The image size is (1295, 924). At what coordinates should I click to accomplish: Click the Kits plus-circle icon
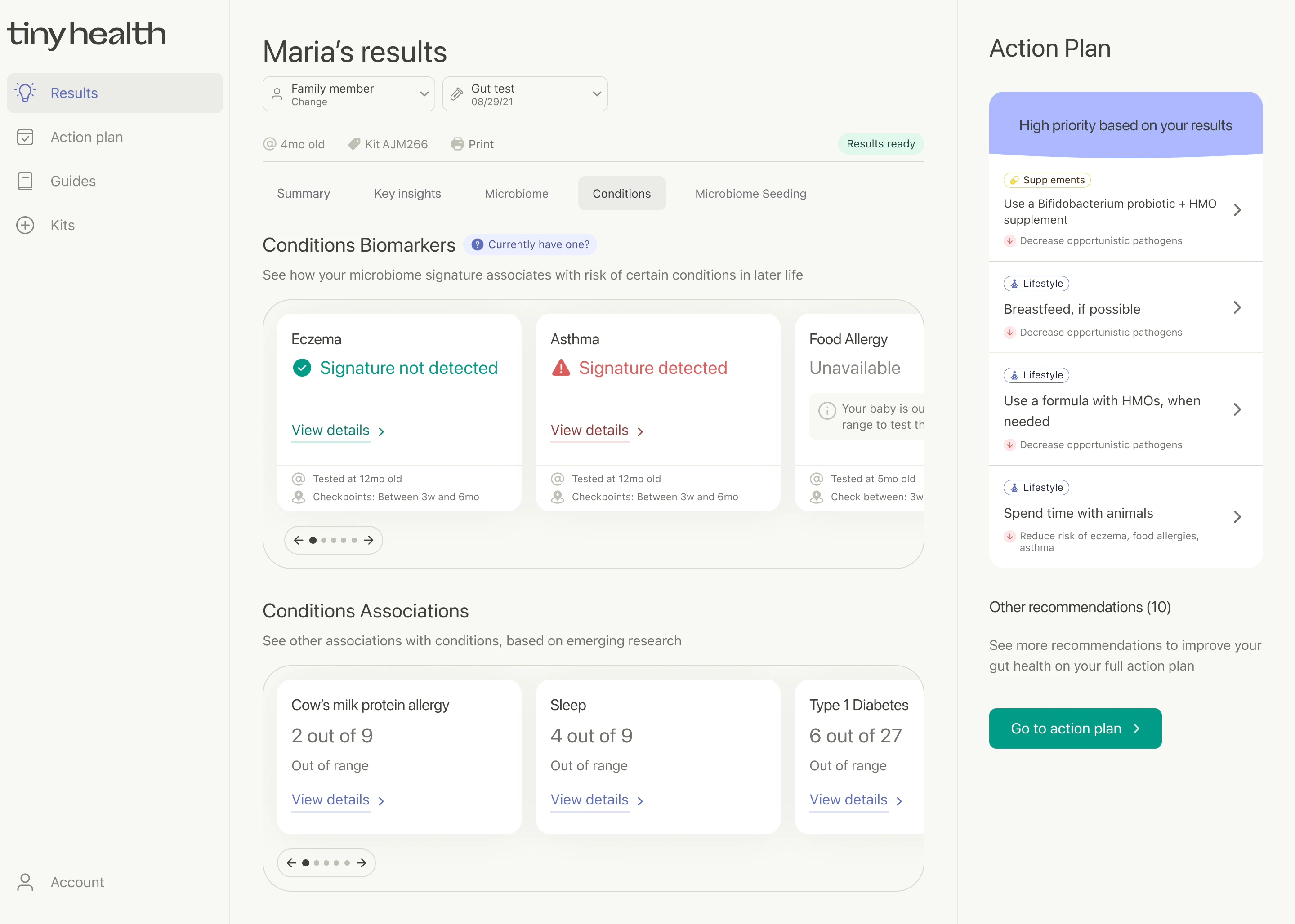25,225
